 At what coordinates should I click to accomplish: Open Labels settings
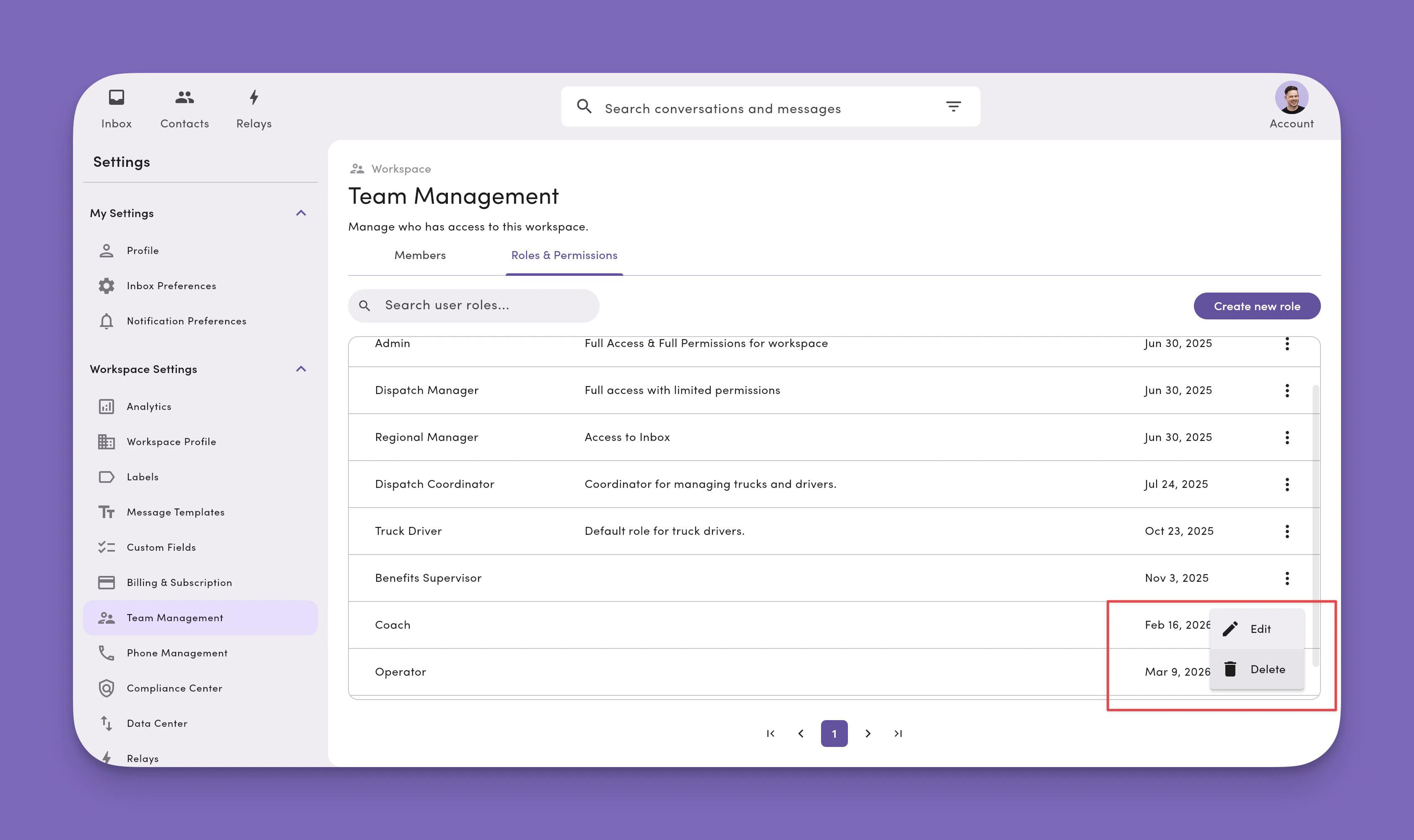coord(200,477)
